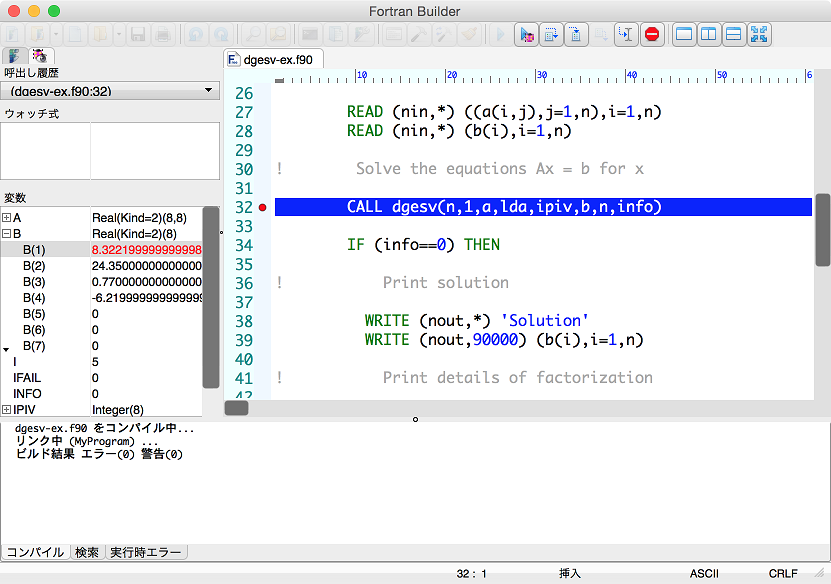Click the greyed Clean brush icon
831x584 pixels.
(469, 35)
